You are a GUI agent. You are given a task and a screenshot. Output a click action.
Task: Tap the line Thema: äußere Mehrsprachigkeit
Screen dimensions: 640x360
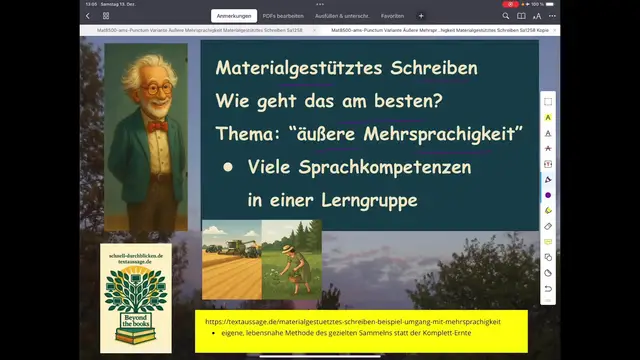coord(369,134)
